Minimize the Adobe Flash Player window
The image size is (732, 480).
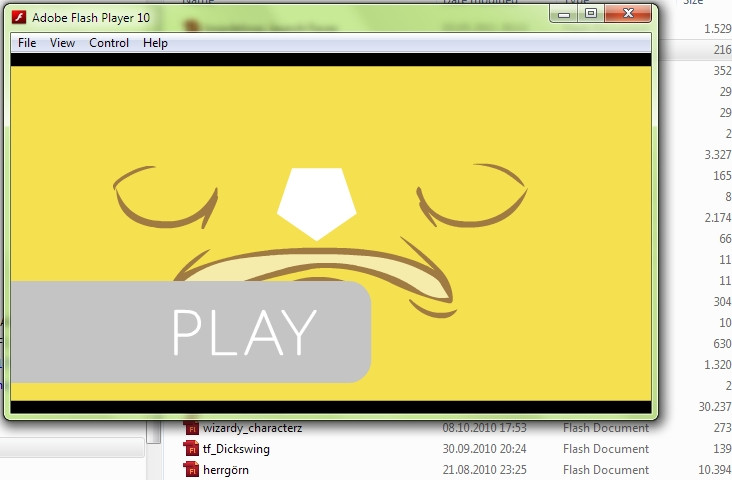[x=564, y=14]
